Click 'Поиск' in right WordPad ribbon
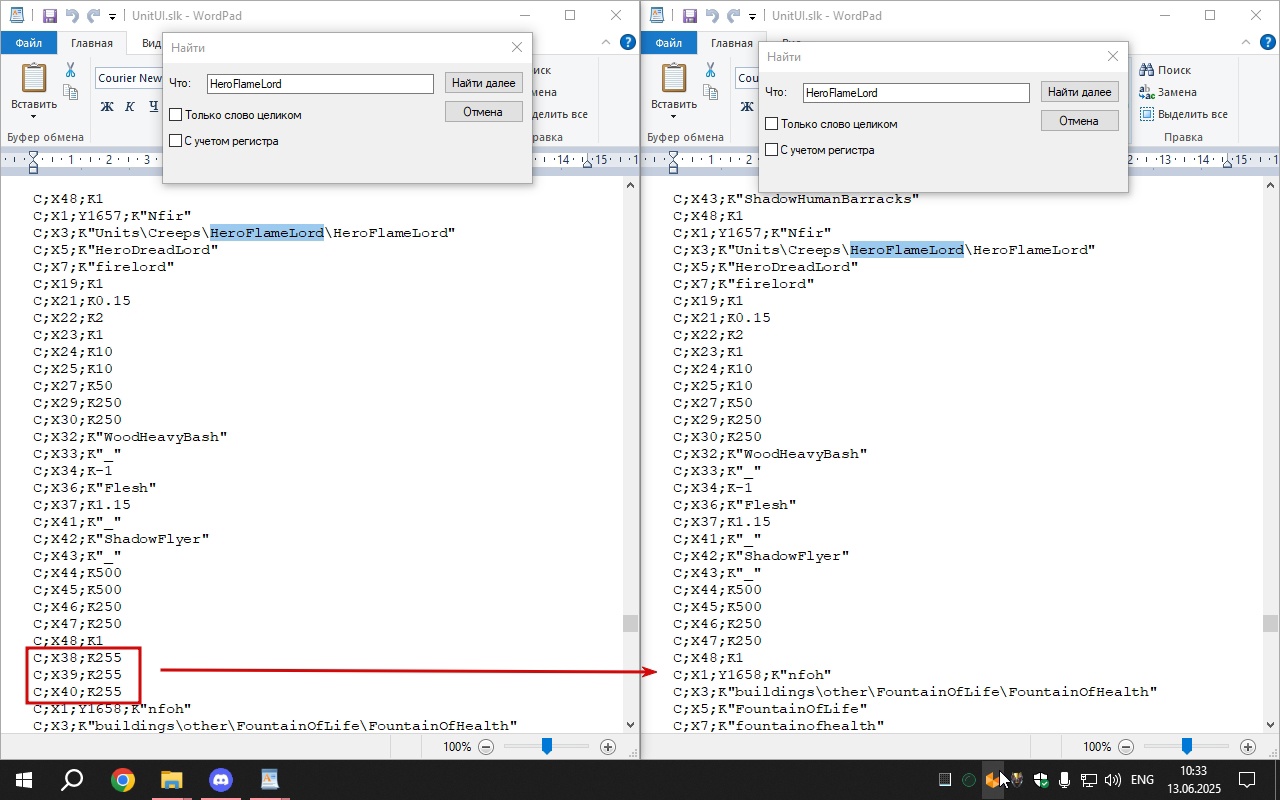The width and height of the screenshot is (1280, 800). click(1165, 70)
